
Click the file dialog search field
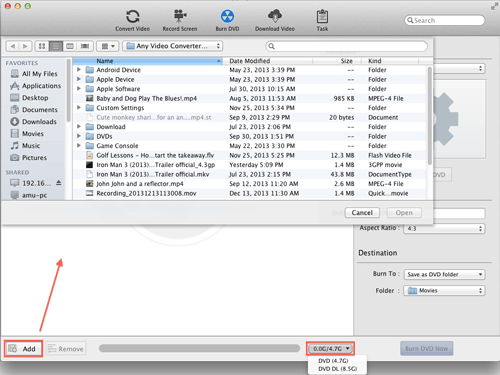click(x=347, y=46)
